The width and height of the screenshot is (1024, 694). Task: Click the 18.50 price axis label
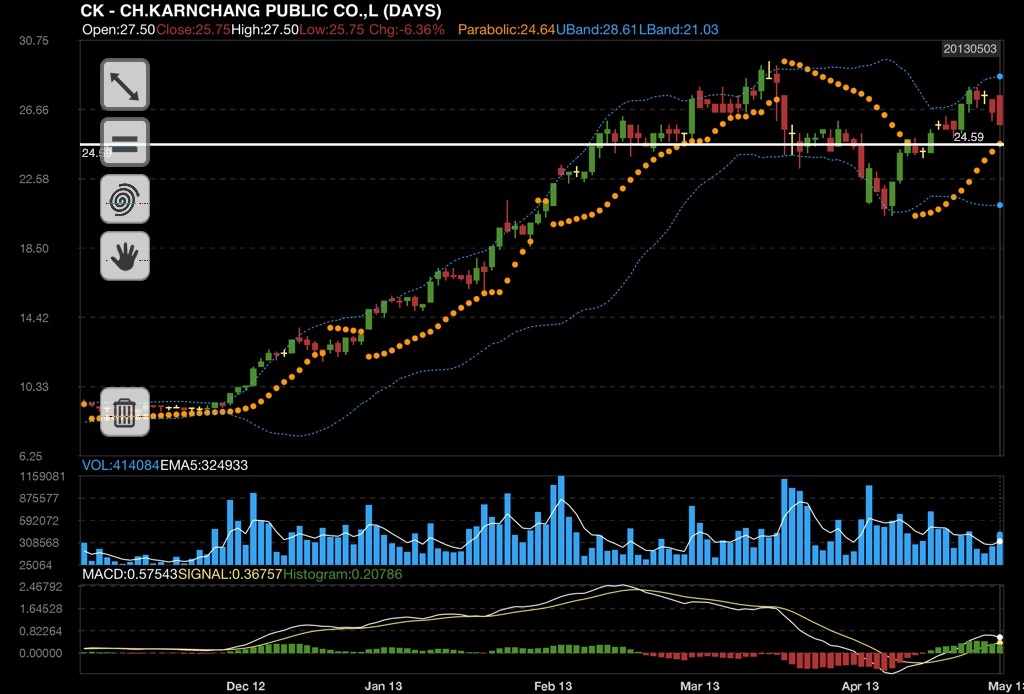(x=34, y=248)
